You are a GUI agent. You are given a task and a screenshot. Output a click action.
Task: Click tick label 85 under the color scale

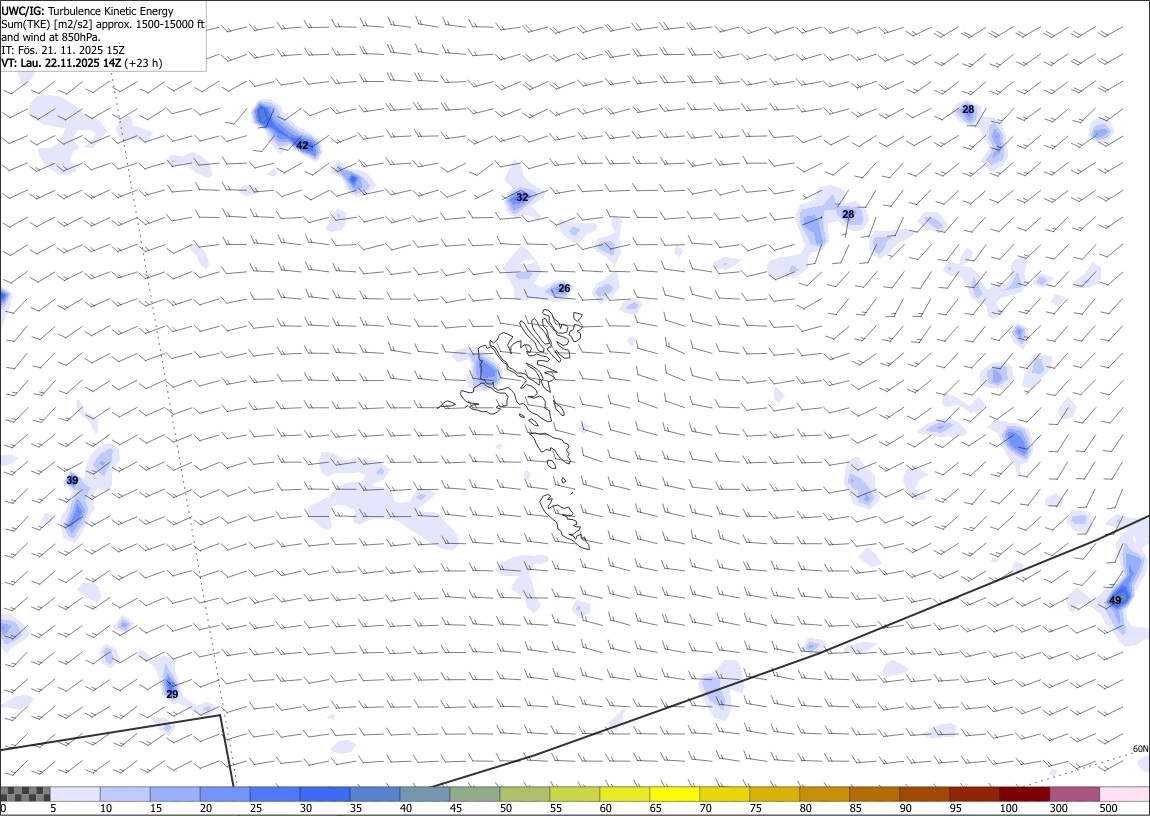tap(855, 808)
